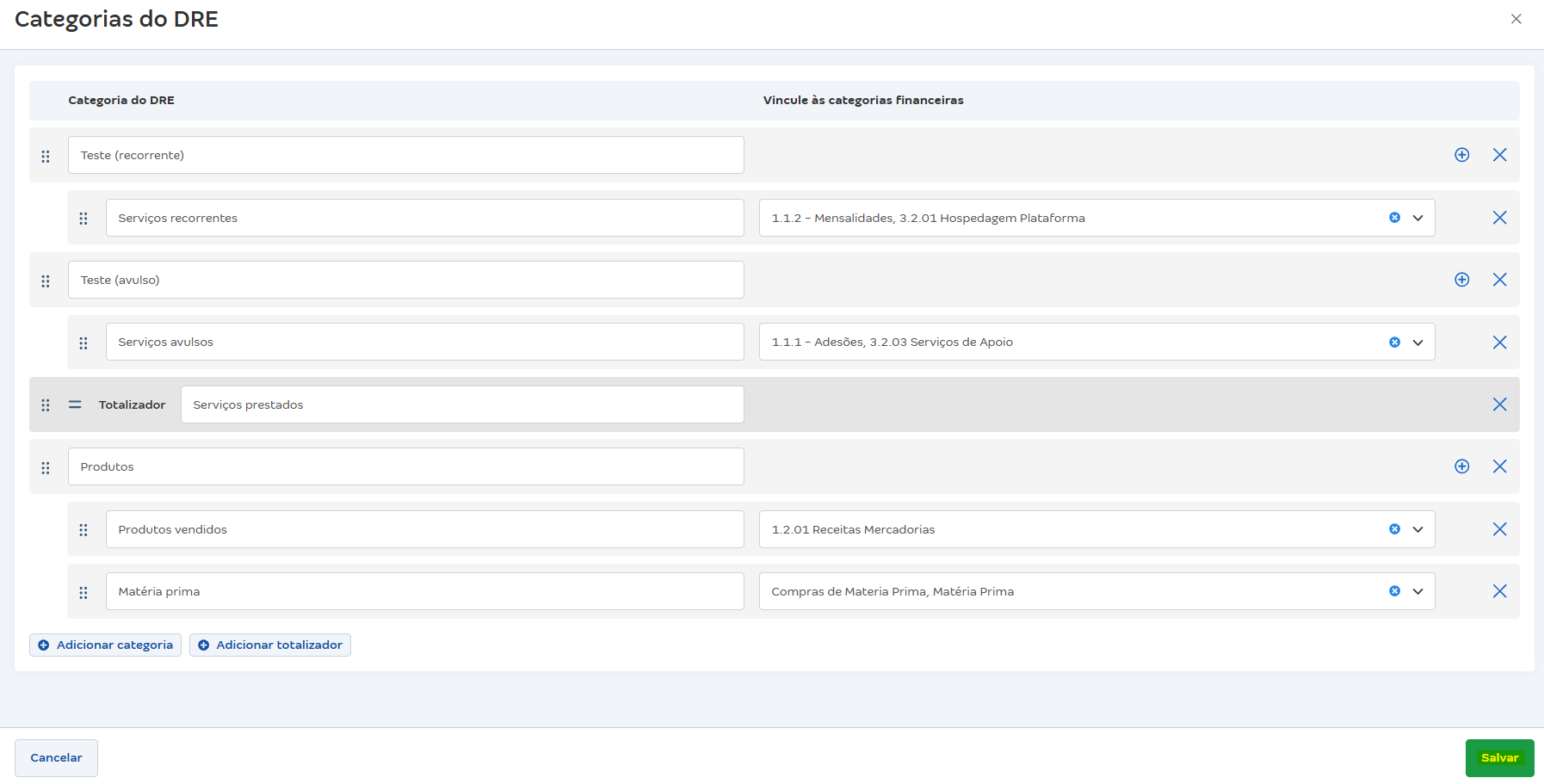Click drag handle of Serviços recorrentes row
Image resolution: width=1544 pixels, height=784 pixels.
83,219
